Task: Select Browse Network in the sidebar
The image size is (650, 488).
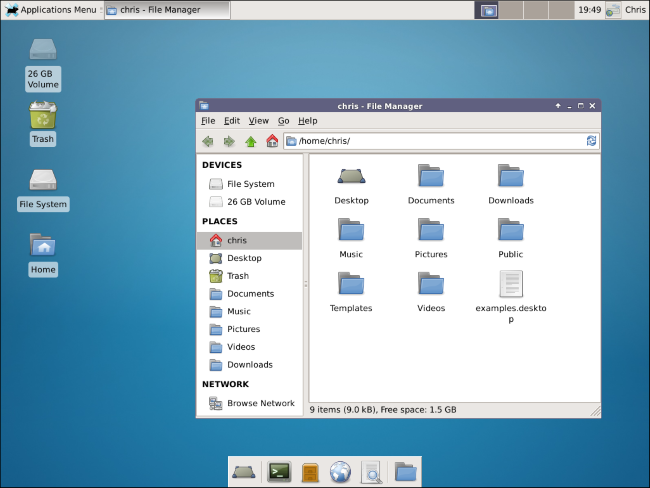Action: 259,403
